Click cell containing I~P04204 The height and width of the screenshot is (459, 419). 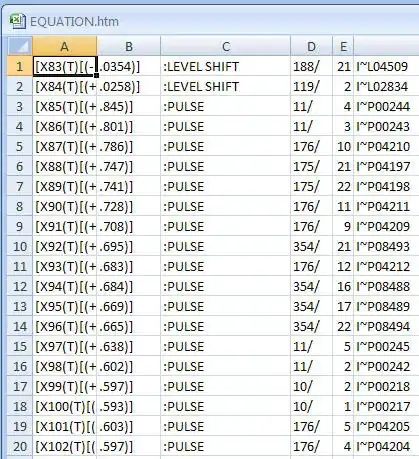point(386,446)
